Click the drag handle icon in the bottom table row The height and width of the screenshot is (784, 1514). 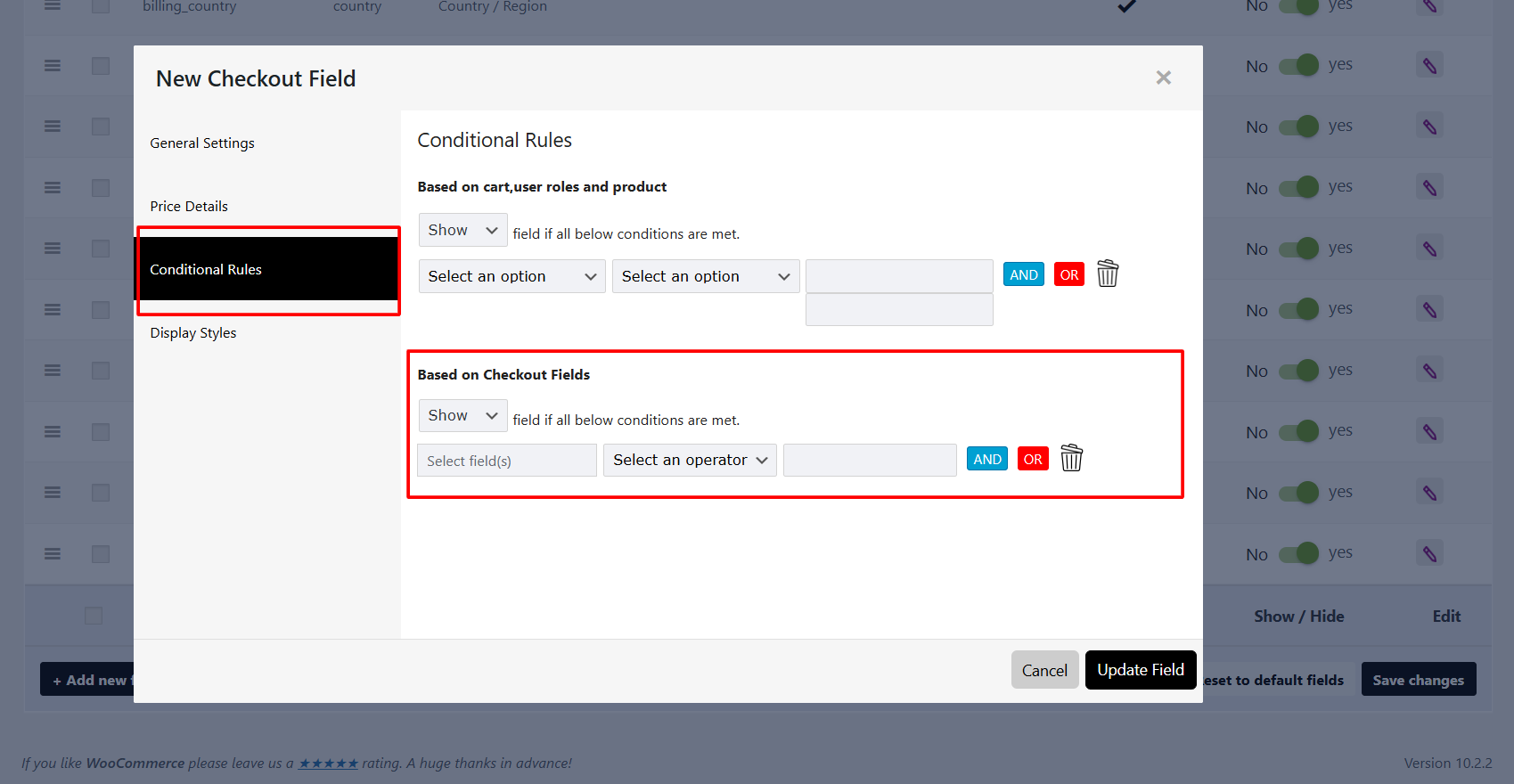point(53,554)
